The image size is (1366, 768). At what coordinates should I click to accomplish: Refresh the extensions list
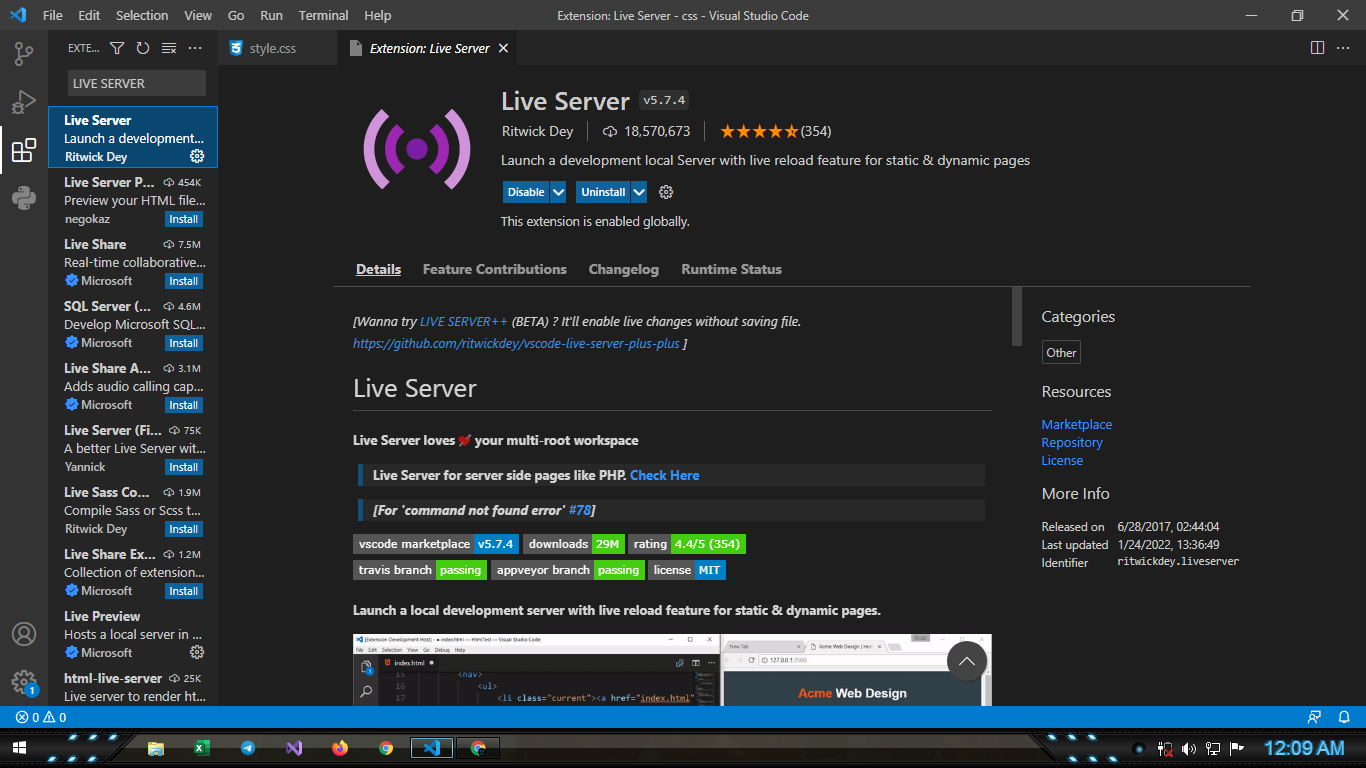point(143,48)
